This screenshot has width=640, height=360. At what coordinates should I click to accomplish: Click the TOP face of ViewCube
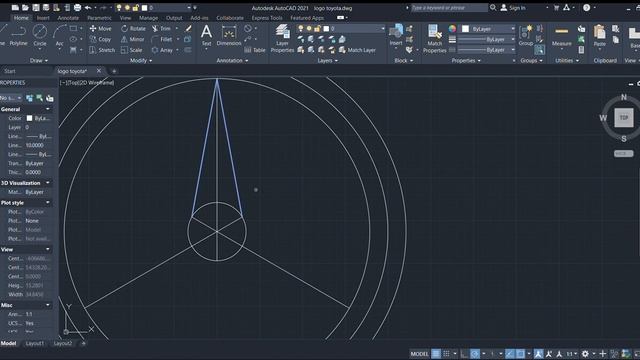(x=624, y=118)
